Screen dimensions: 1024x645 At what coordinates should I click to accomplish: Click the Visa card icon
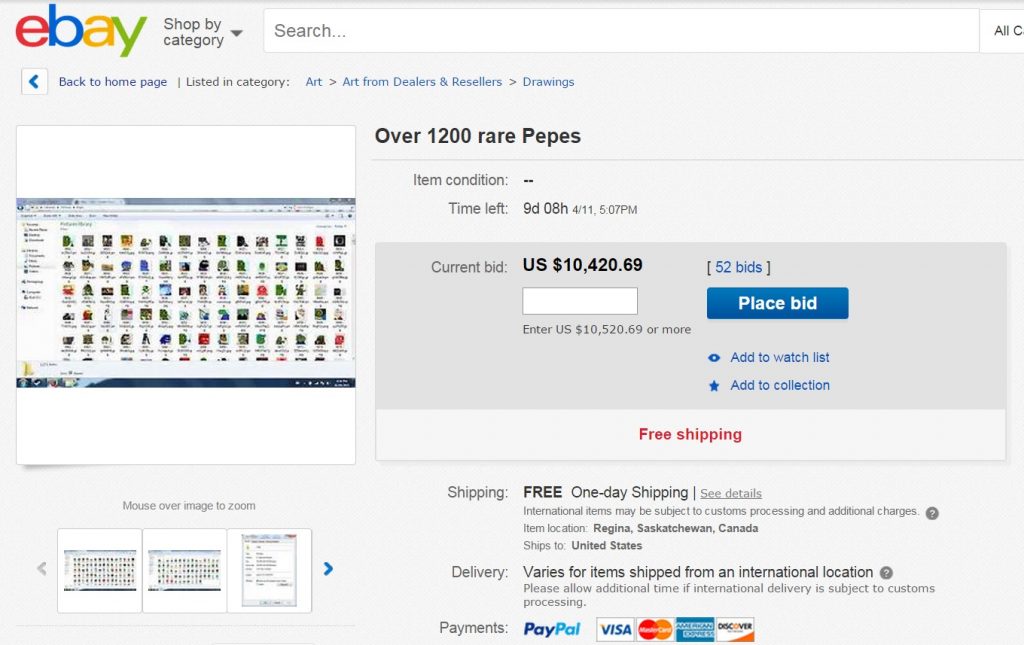point(616,629)
